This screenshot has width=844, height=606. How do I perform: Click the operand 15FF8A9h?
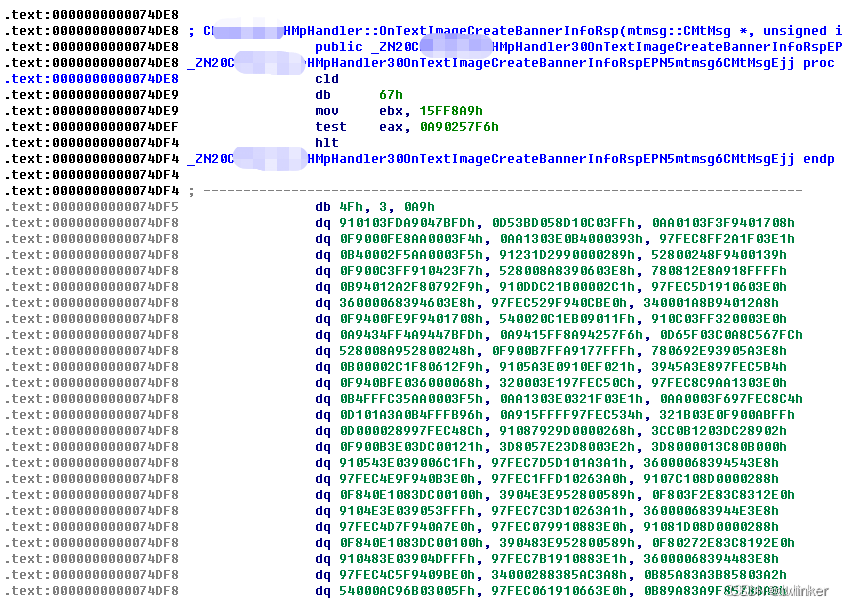coord(451,111)
